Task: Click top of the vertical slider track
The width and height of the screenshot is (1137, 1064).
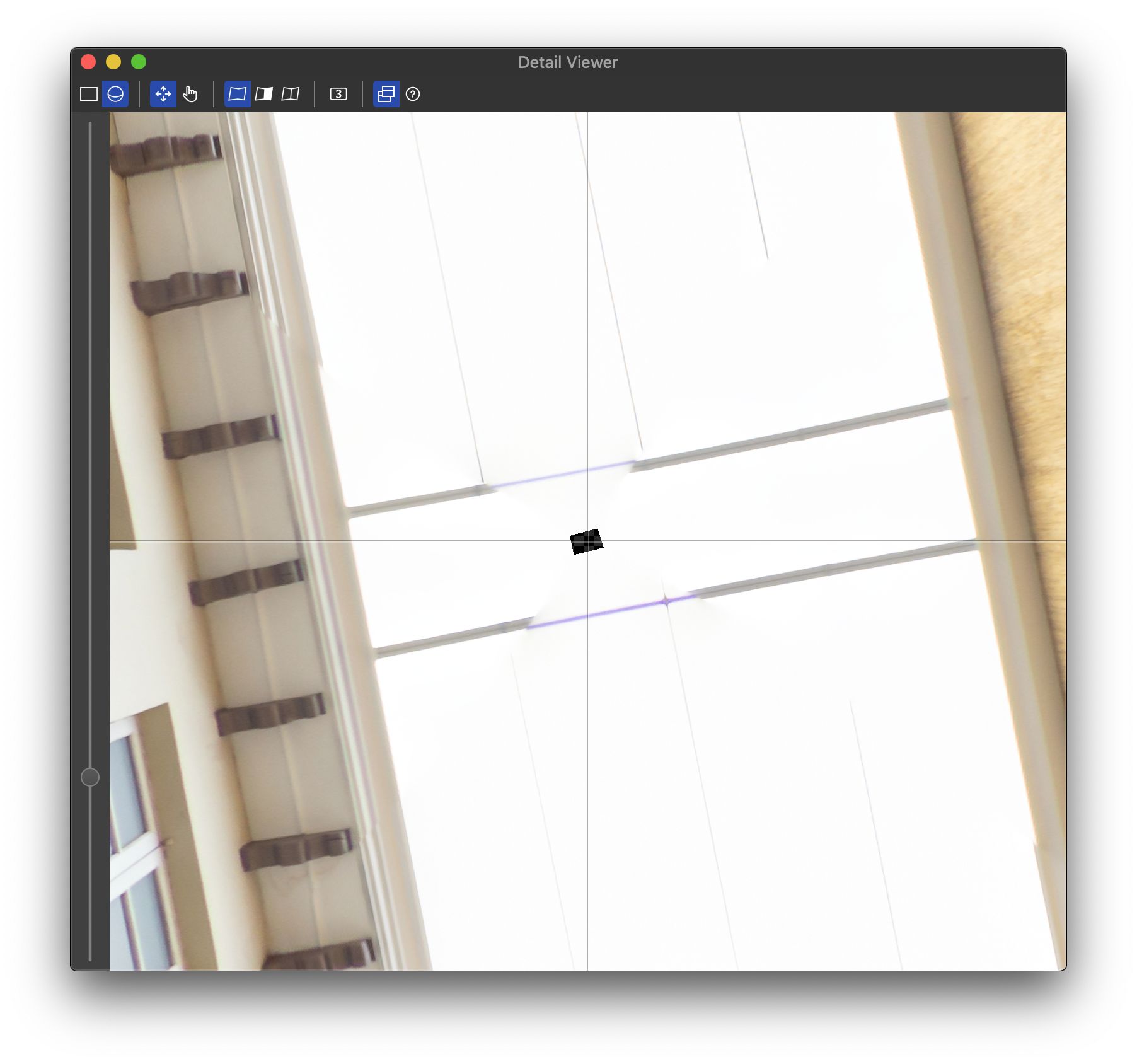Action: (90, 126)
